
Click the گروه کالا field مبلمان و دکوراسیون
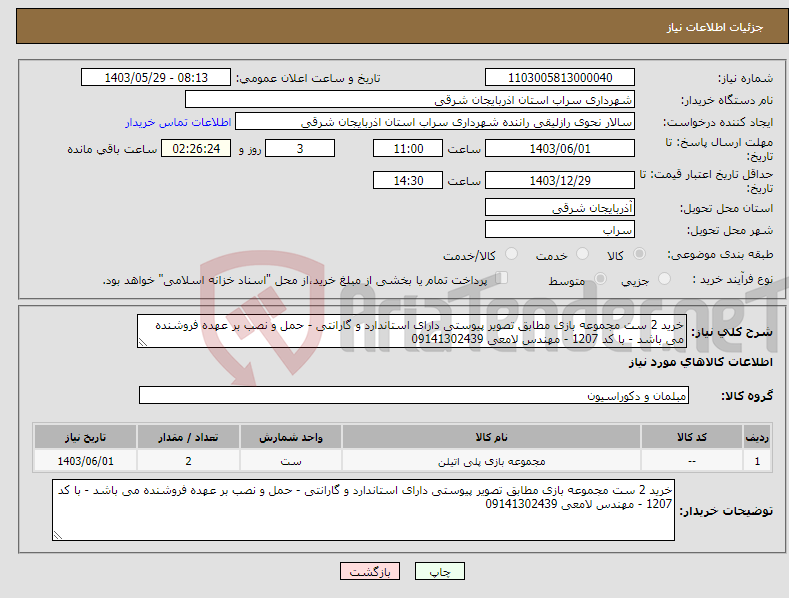click(x=414, y=395)
